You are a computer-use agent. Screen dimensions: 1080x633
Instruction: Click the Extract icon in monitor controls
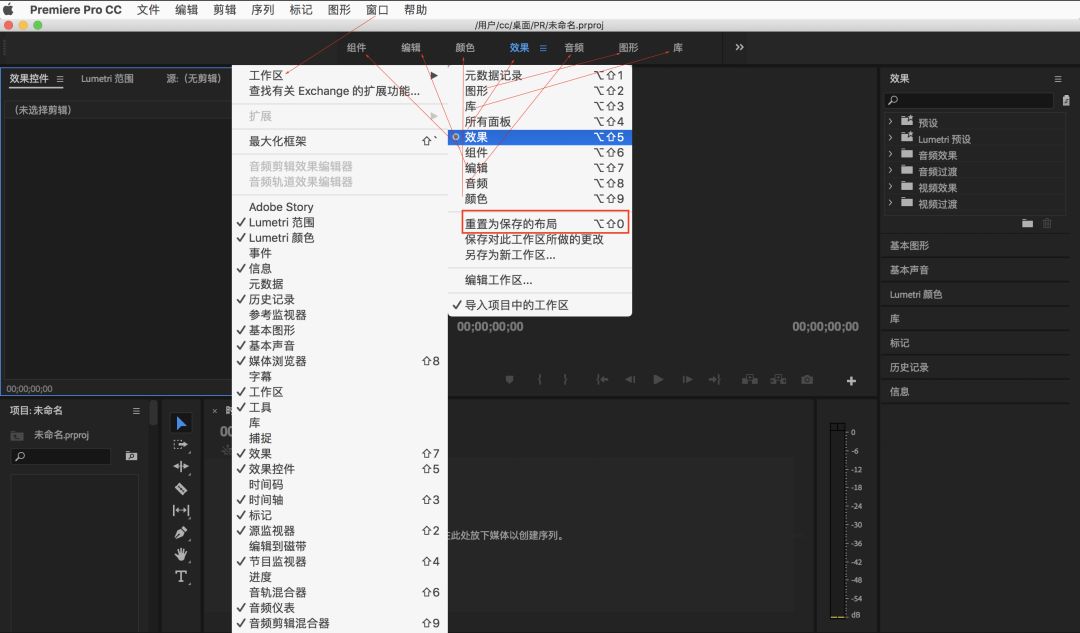(778, 380)
